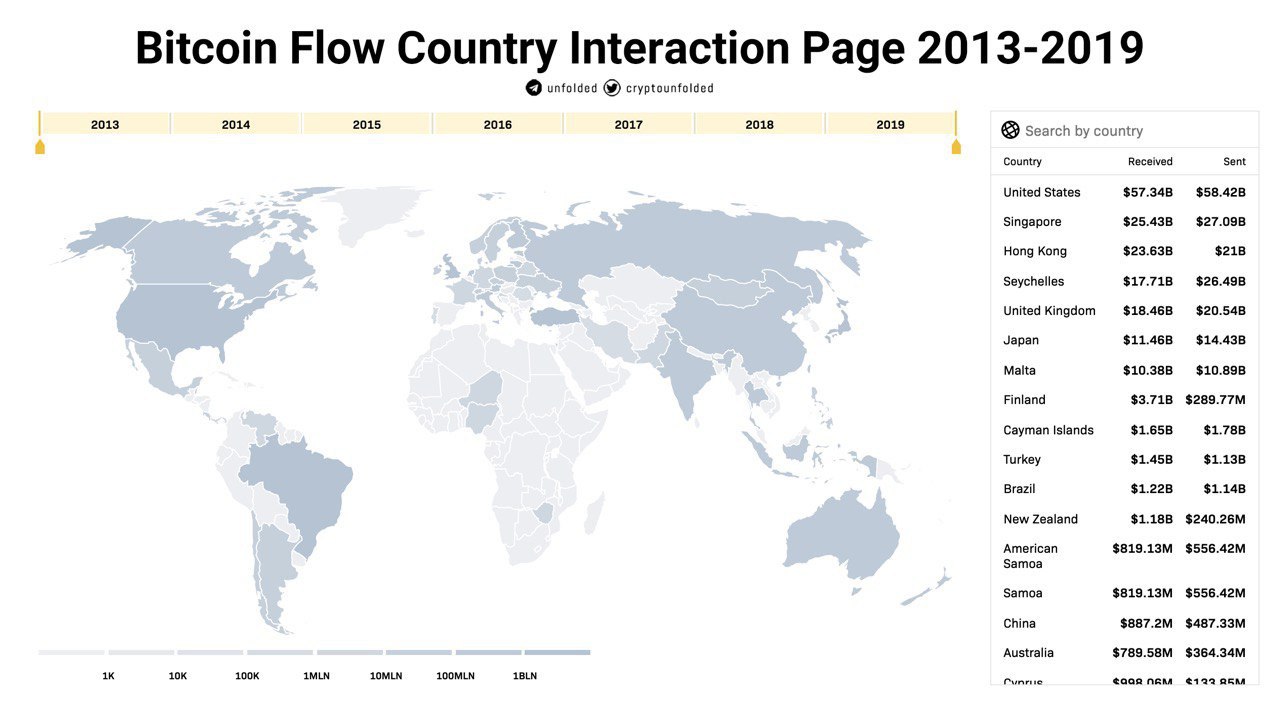Click Madagascar on the world map
Viewport: 1280px width, 719px height.
tap(593, 512)
